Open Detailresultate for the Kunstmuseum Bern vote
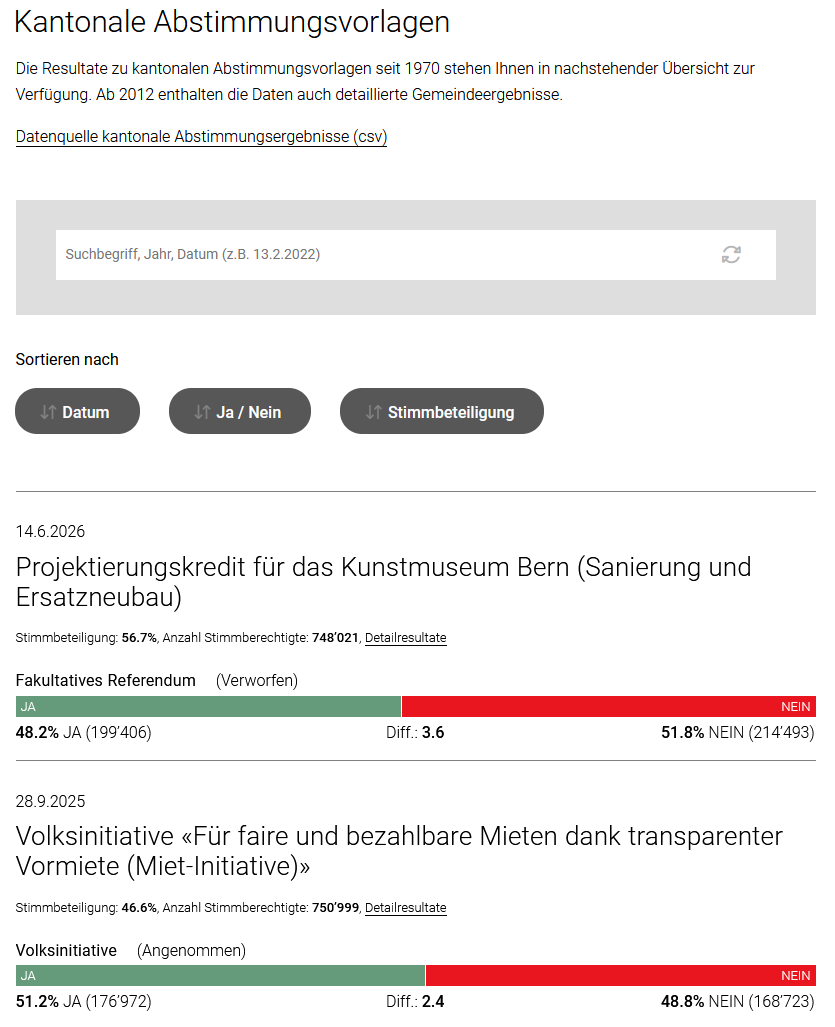 (405, 638)
